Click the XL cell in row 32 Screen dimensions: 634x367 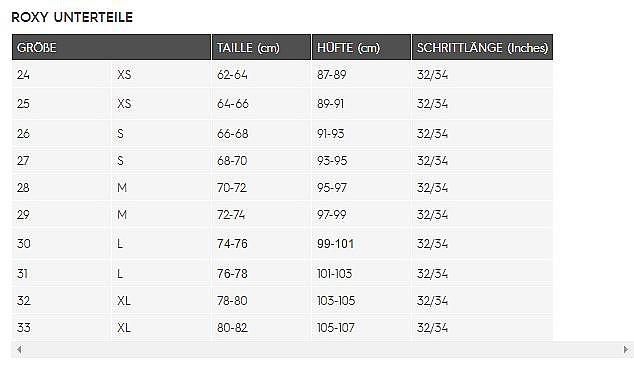pyautogui.click(x=161, y=301)
